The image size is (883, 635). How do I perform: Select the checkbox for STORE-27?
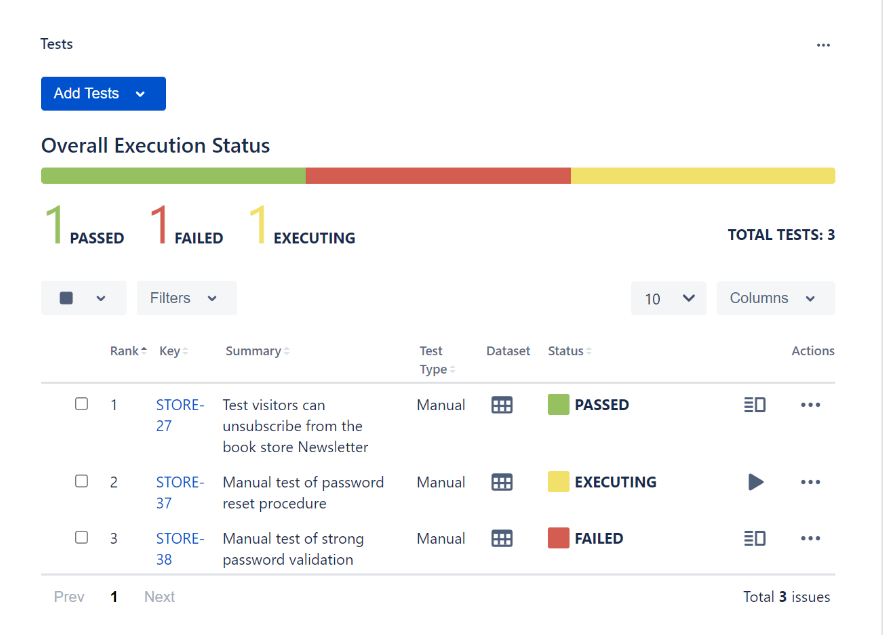(81, 396)
